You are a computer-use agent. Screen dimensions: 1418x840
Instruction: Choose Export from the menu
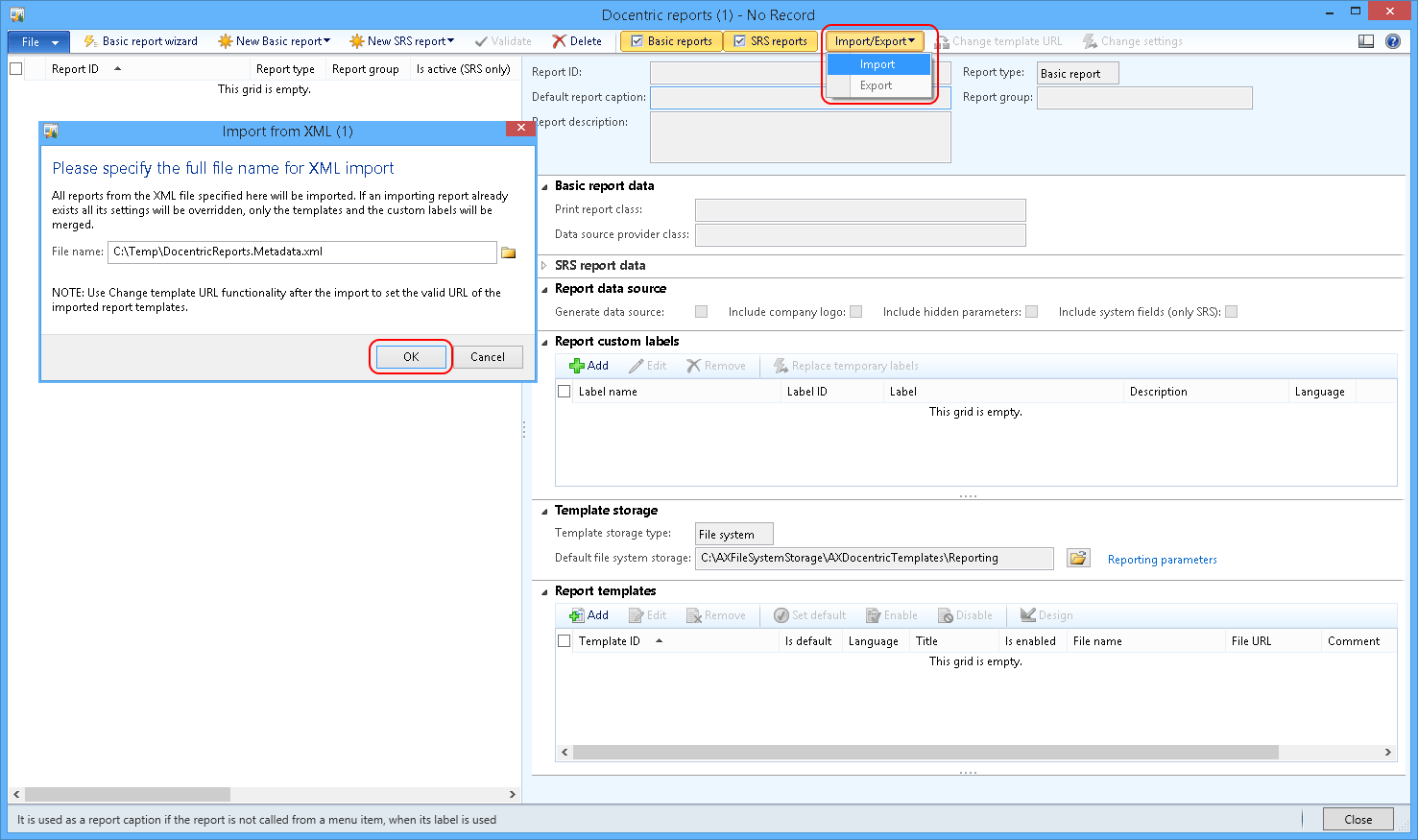pos(878,85)
